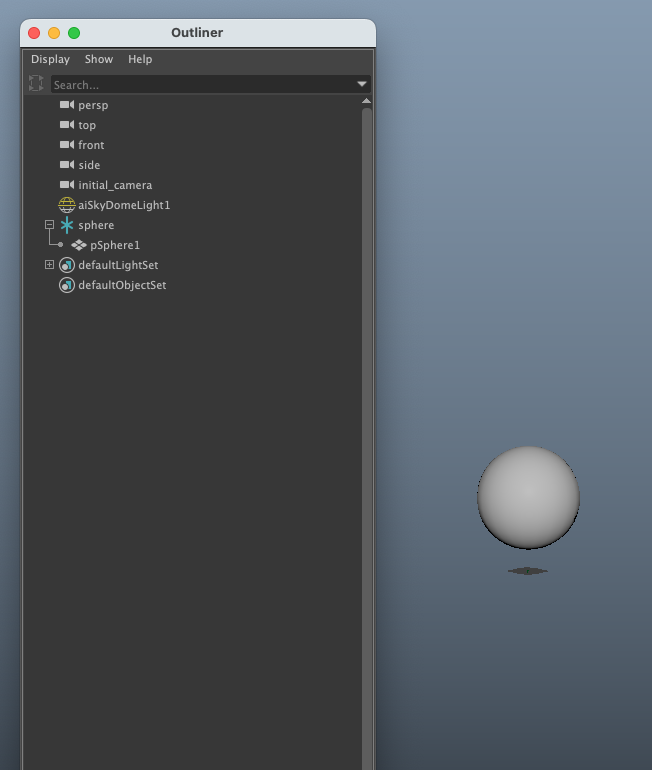Click the defaultLightSet set icon
Image resolution: width=652 pixels, height=770 pixels.
coord(67,265)
